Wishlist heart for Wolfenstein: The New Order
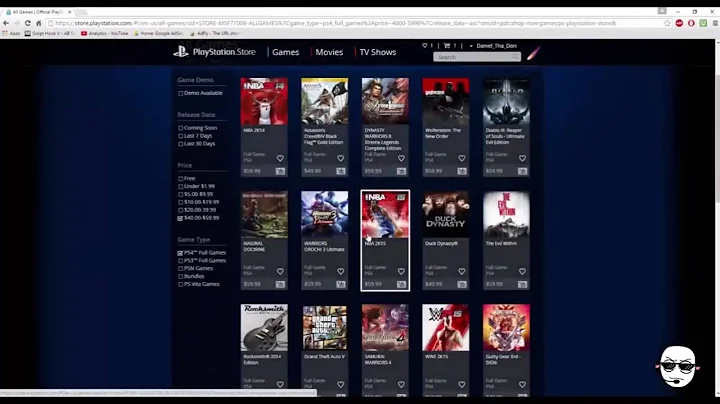The width and height of the screenshot is (720, 404). [x=462, y=158]
